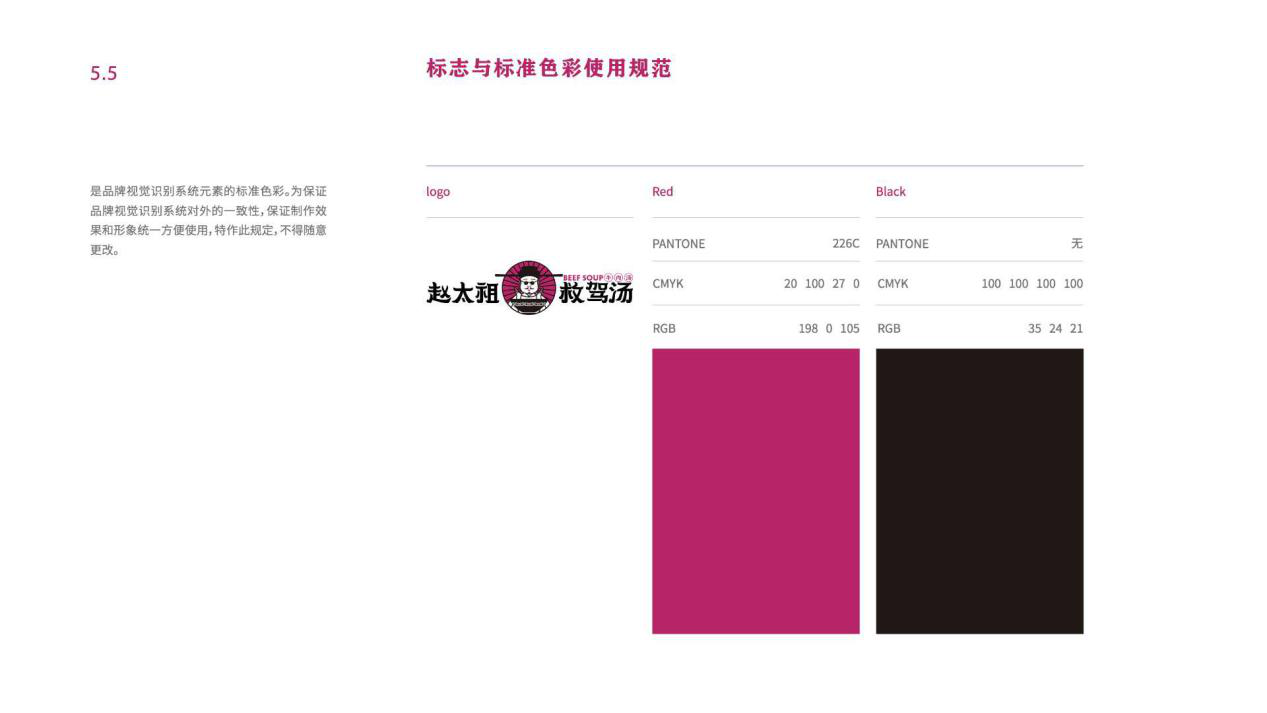Click the RGB value 198 0 105

pyautogui.click(x=828, y=329)
